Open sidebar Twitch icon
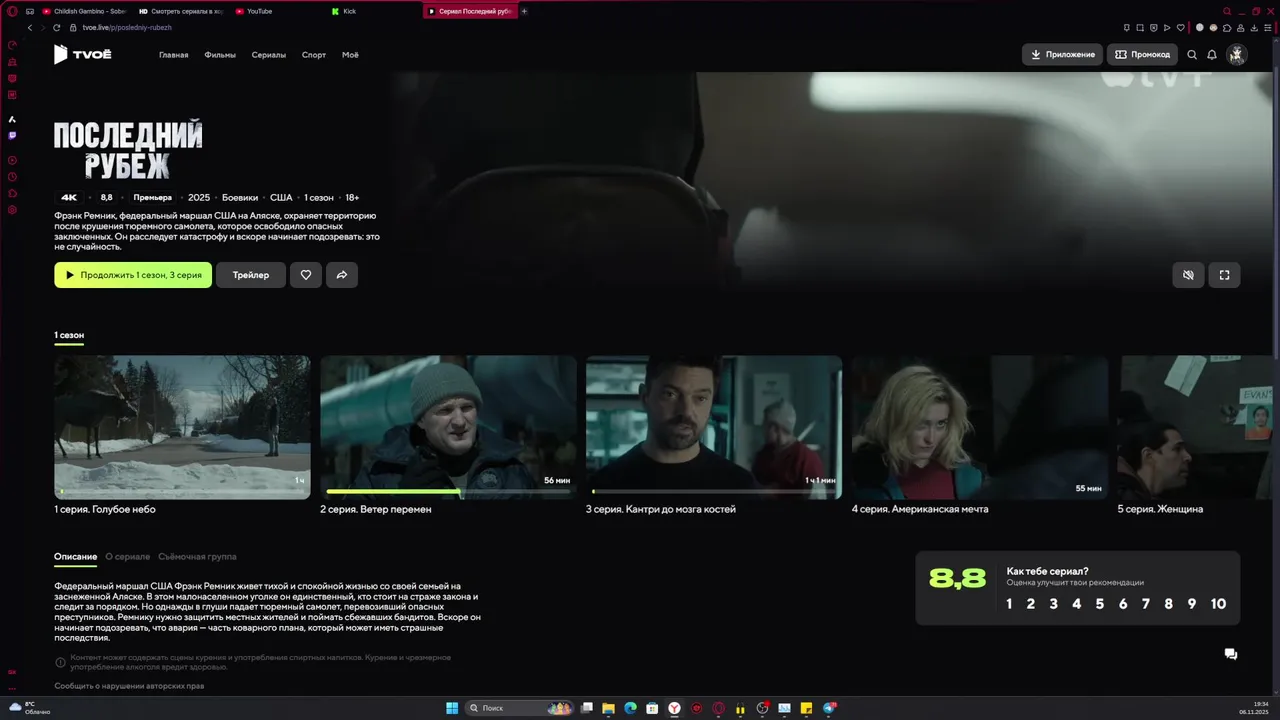Screen dimensions: 1280x720 click(12, 135)
